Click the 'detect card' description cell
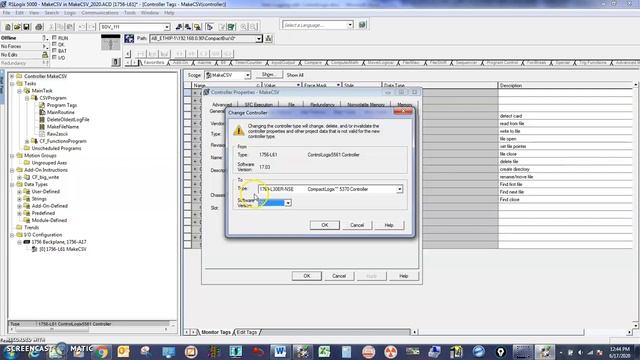The image size is (640, 360). pos(565,116)
